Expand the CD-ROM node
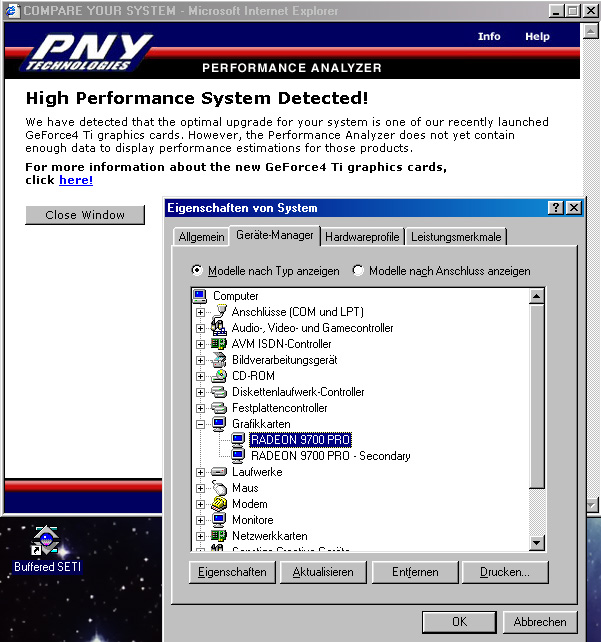The width and height of the screenshot is (601, 642). [200, 376]
